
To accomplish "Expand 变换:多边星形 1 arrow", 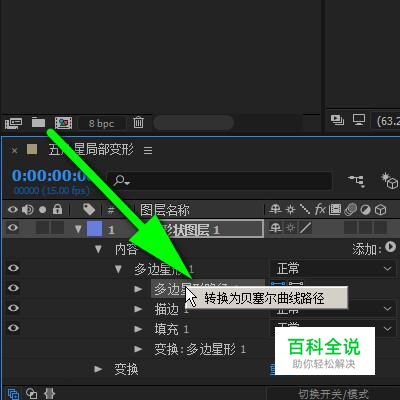I will 138,349.
